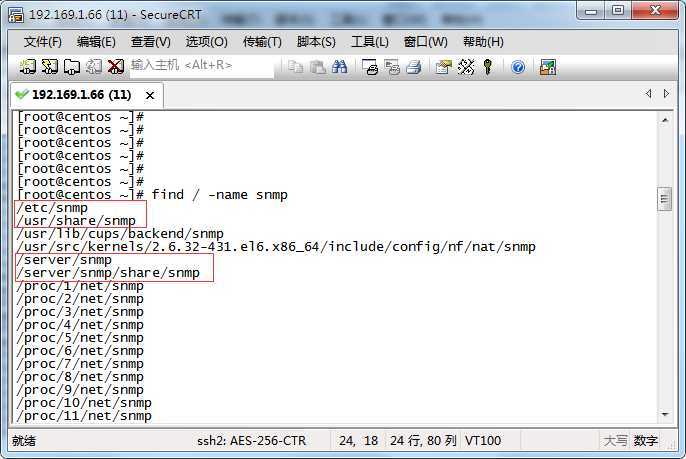Click the terminal scrollbar down arrow
This screenshot has width=686, height=459.
[x=665, y=414]
